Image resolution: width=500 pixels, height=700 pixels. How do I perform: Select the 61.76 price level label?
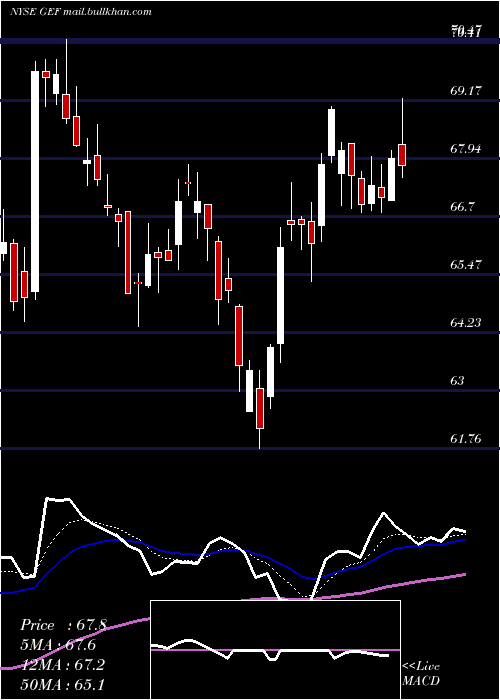tap(466, 439)
